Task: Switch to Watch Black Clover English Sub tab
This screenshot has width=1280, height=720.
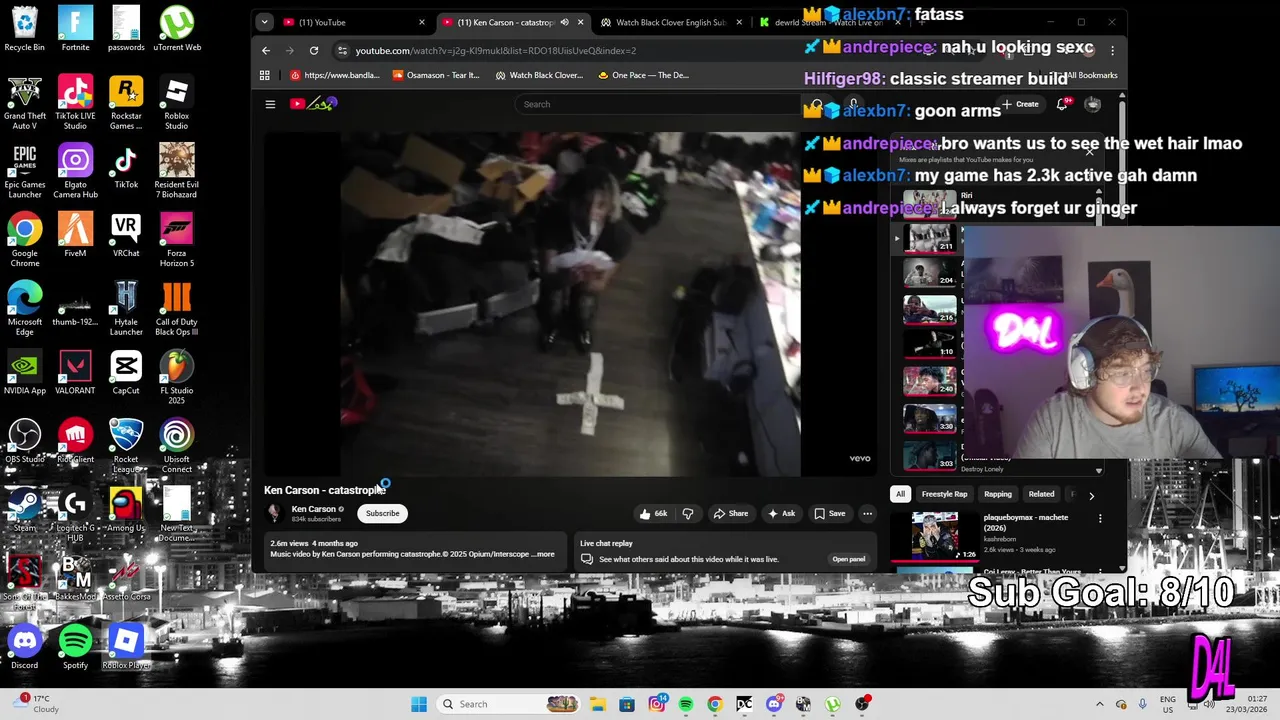Action: click(x=671, y=22)
